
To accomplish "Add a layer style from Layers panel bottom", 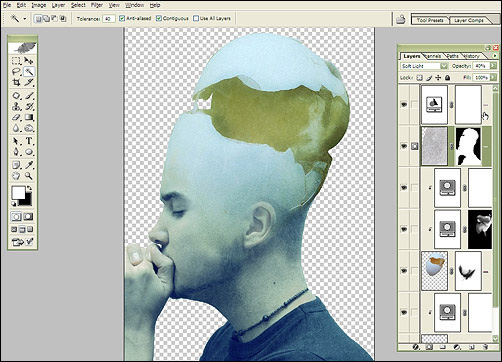I will tap(415, 347).
